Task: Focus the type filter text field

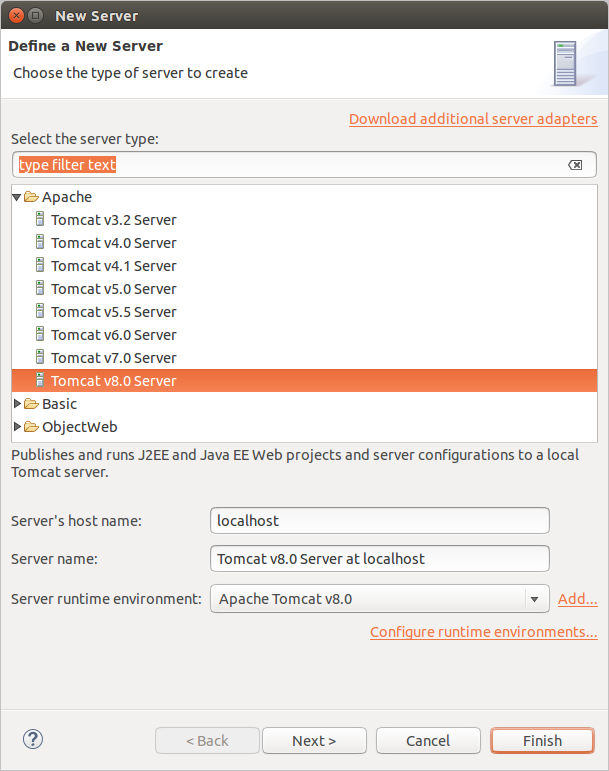Action: click(304, 165)
